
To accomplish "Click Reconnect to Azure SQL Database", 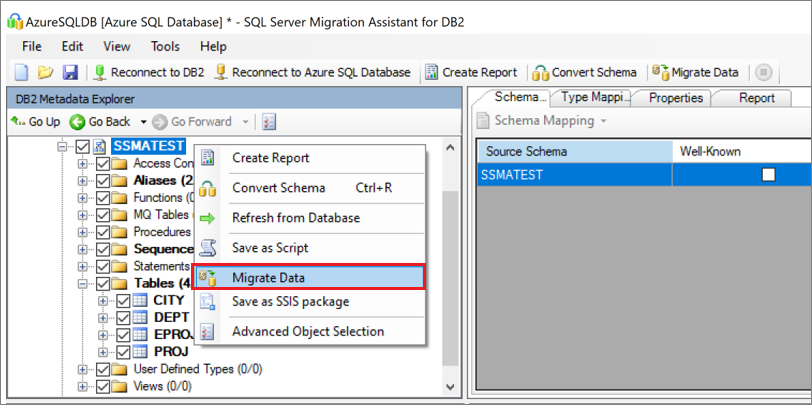I will [312, 72].
